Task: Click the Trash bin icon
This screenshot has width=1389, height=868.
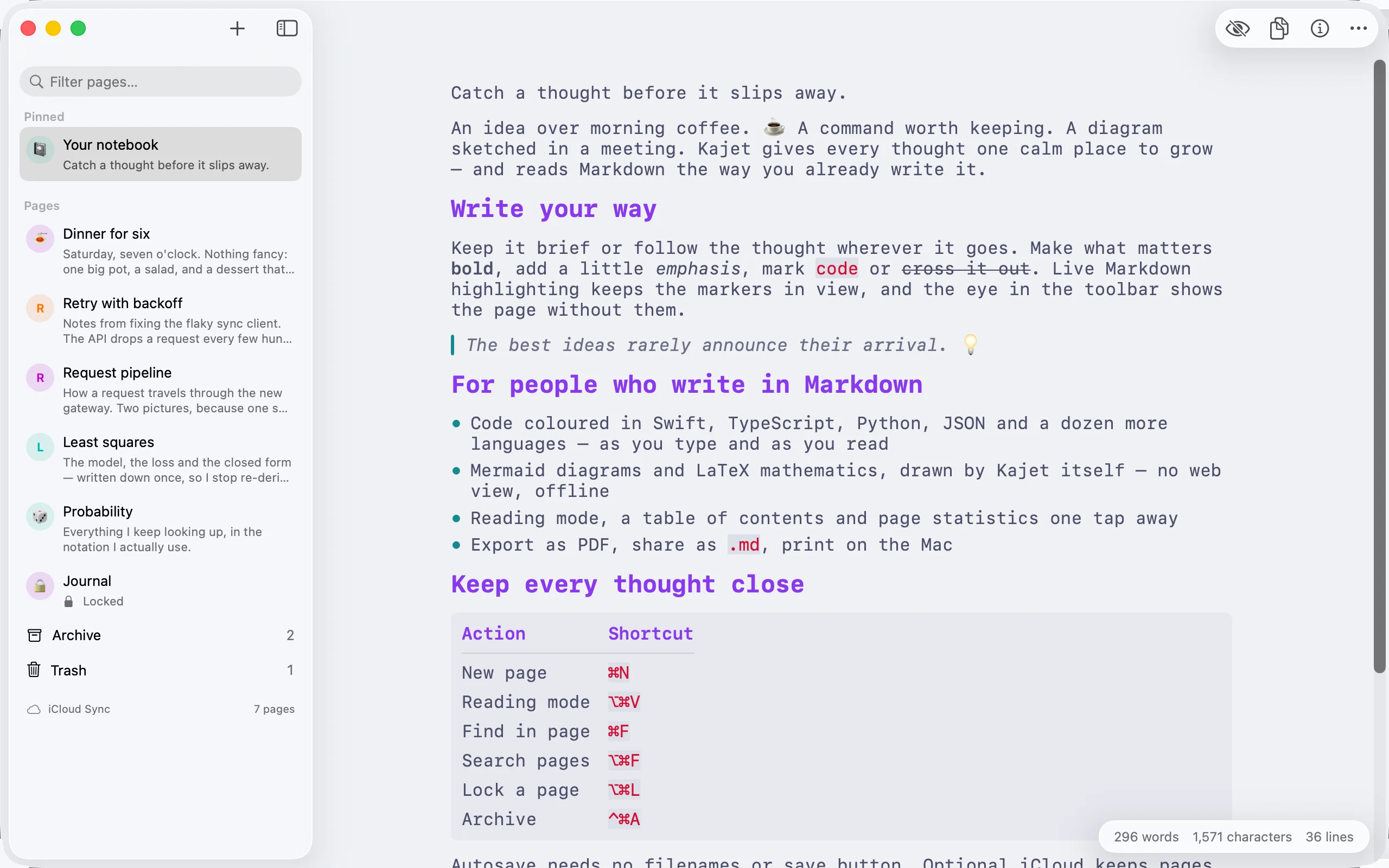Action: [34, 669]
